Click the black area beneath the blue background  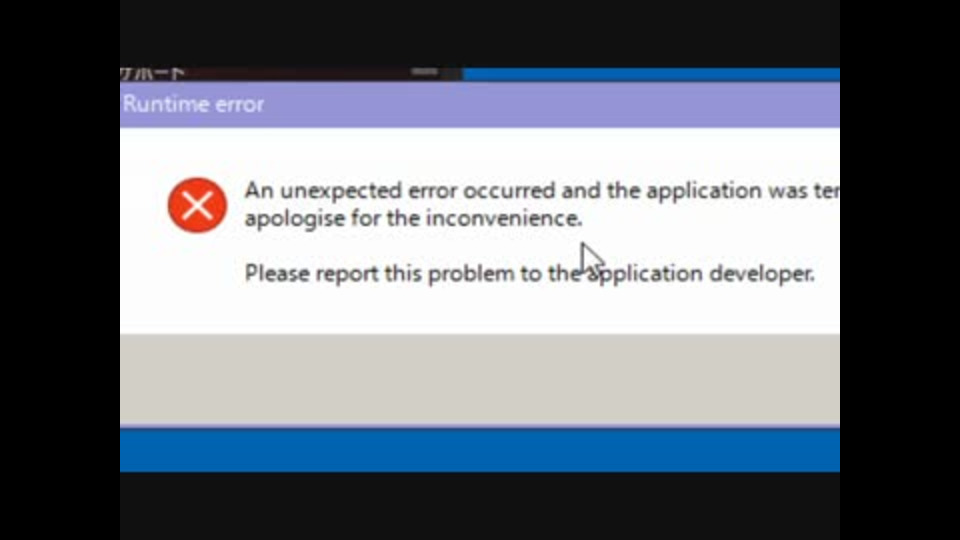tap(479, 506)
